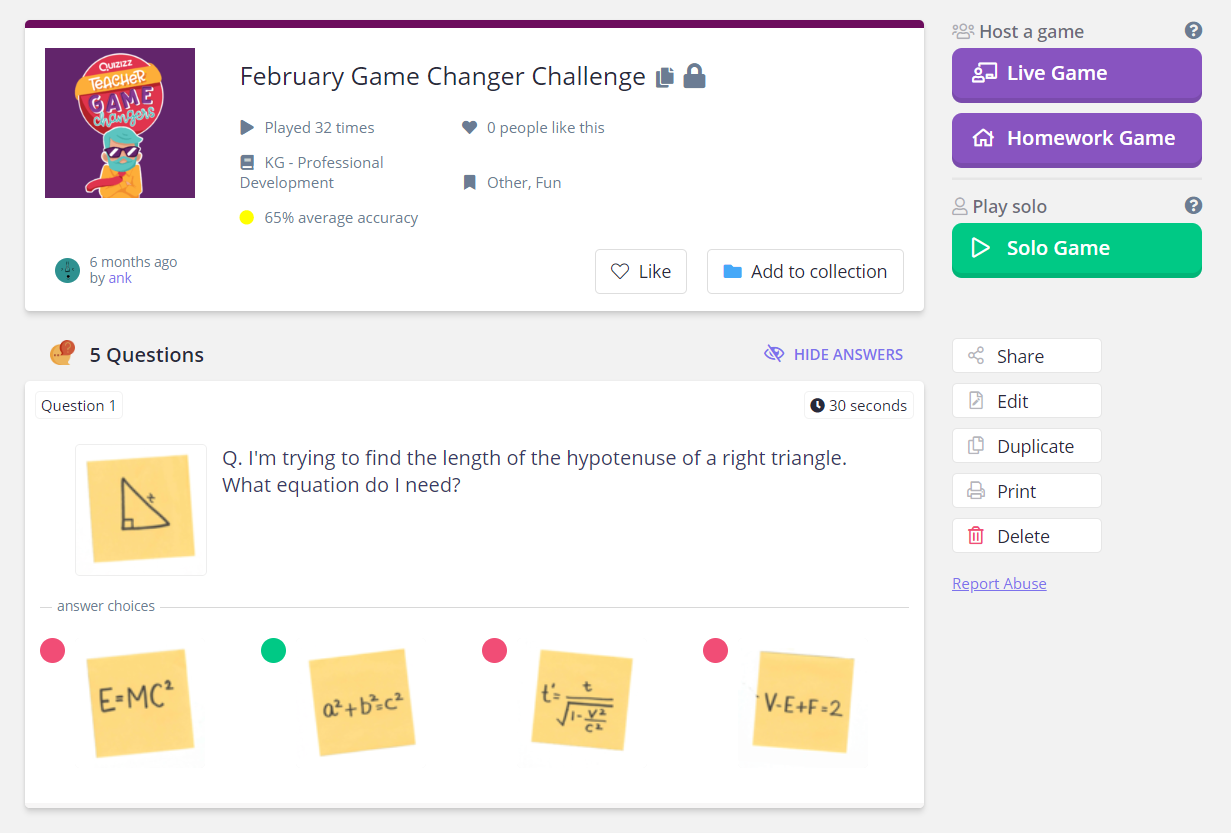Toggle Hide Answers visibility

coord(833,354)
